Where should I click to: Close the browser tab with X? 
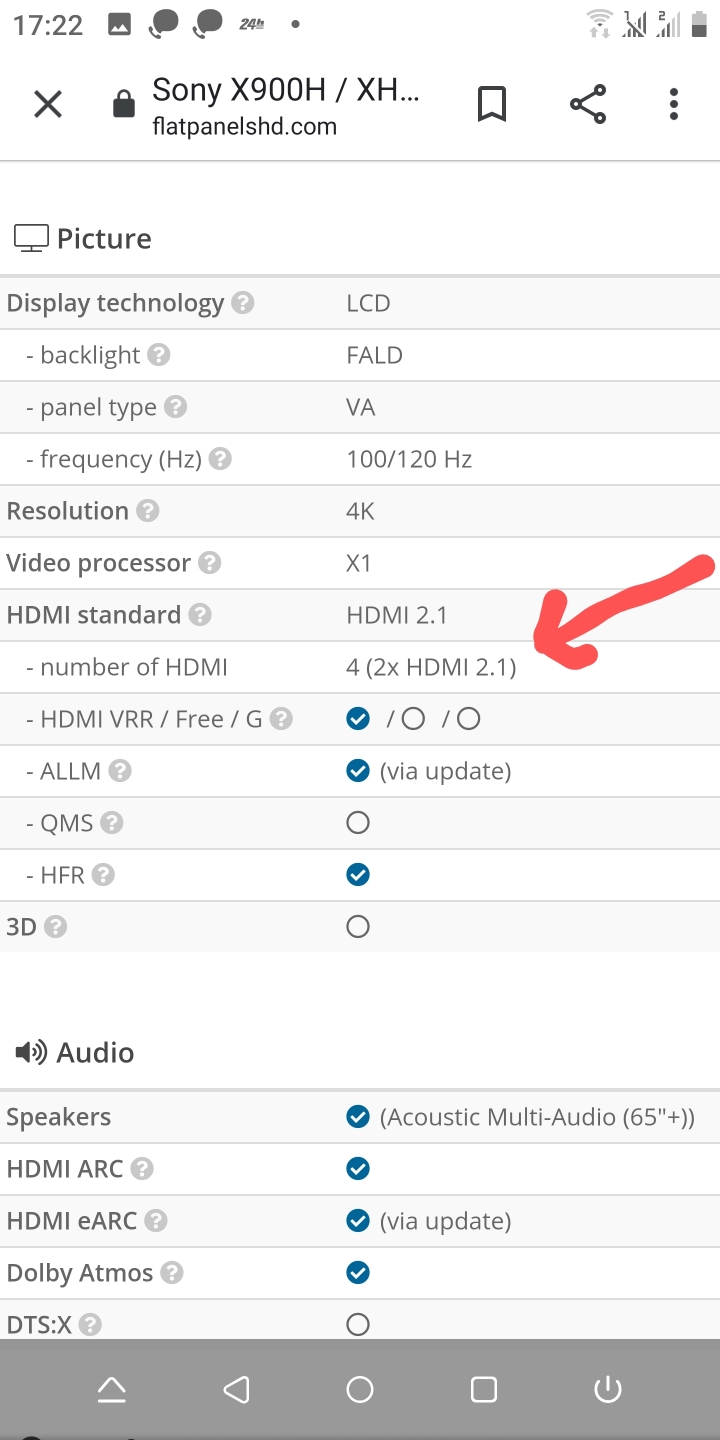[48, 104]
